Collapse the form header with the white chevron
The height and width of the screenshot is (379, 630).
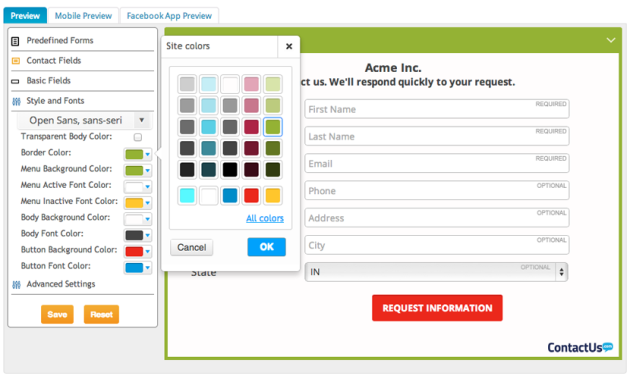(611, 40)
